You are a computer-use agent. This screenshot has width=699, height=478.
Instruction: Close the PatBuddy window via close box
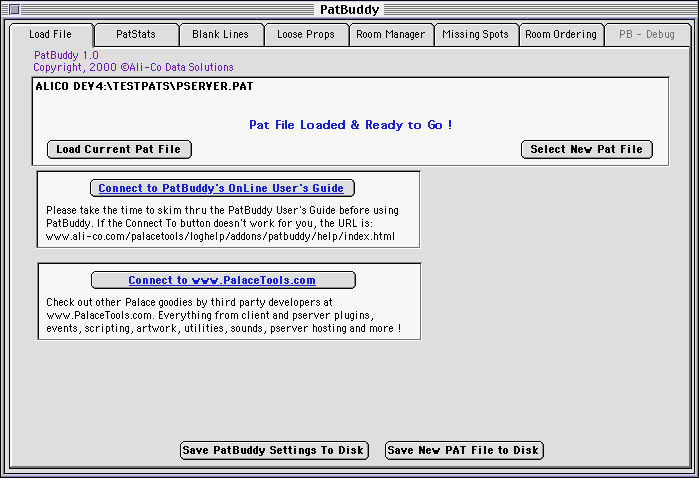(13, 9)
